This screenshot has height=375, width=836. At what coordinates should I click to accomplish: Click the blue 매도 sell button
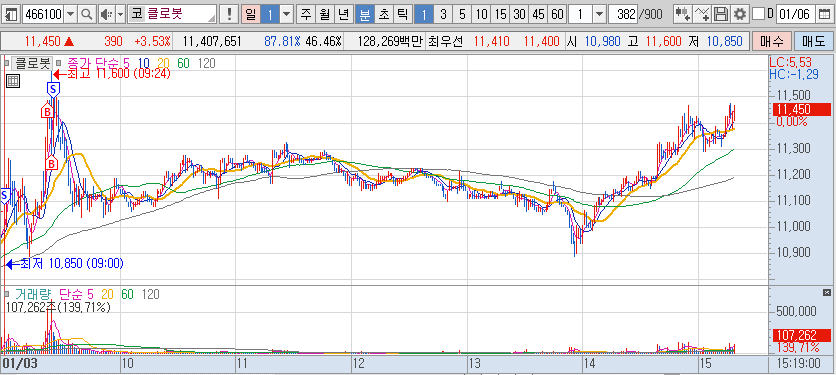[813, 41]
